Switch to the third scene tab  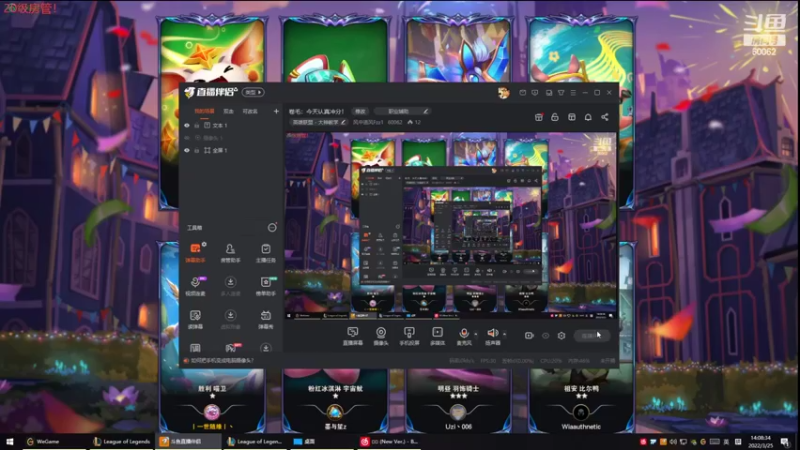pos(250,111)
